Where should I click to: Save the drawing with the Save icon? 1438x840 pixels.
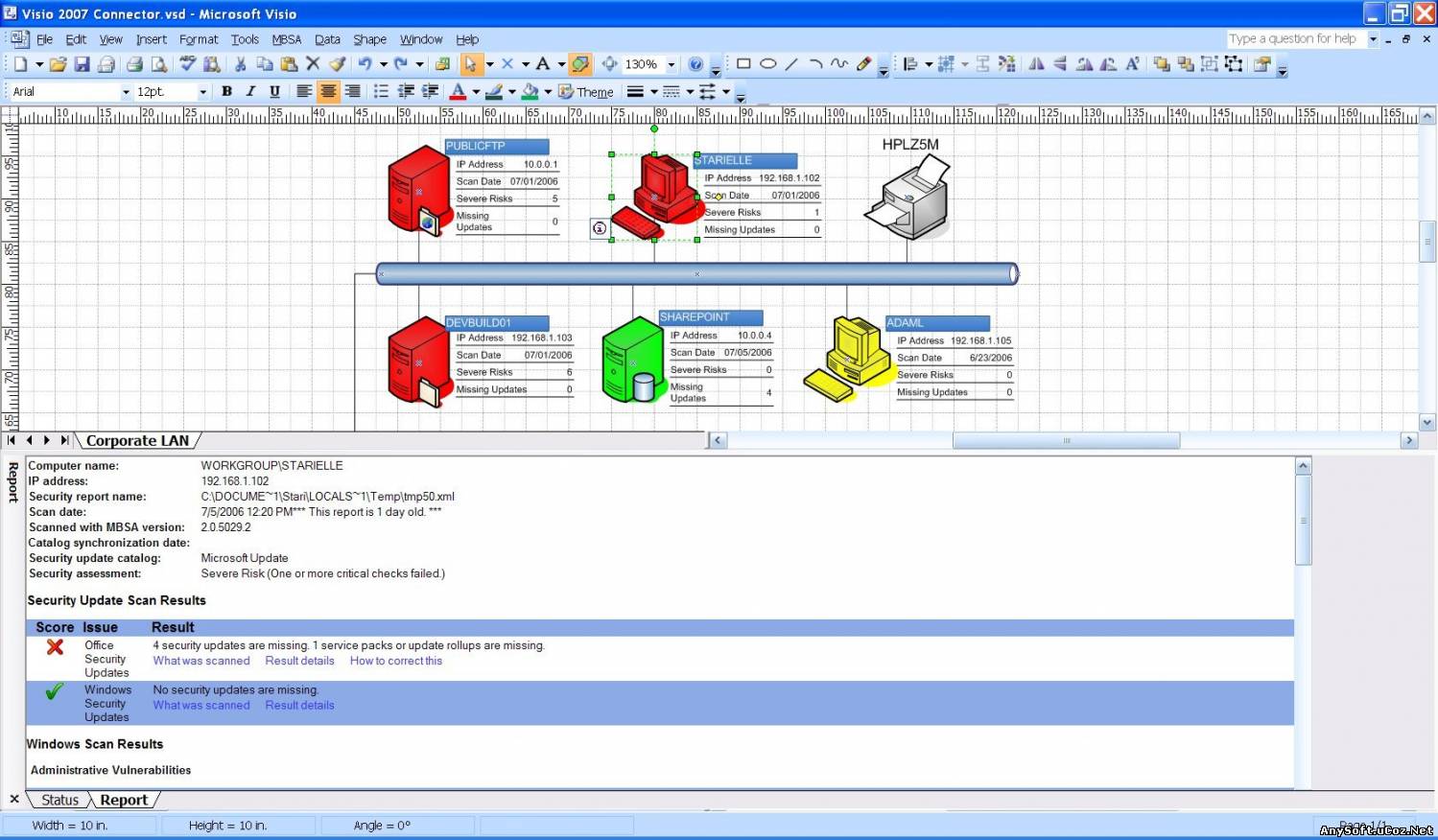(82, 64)
